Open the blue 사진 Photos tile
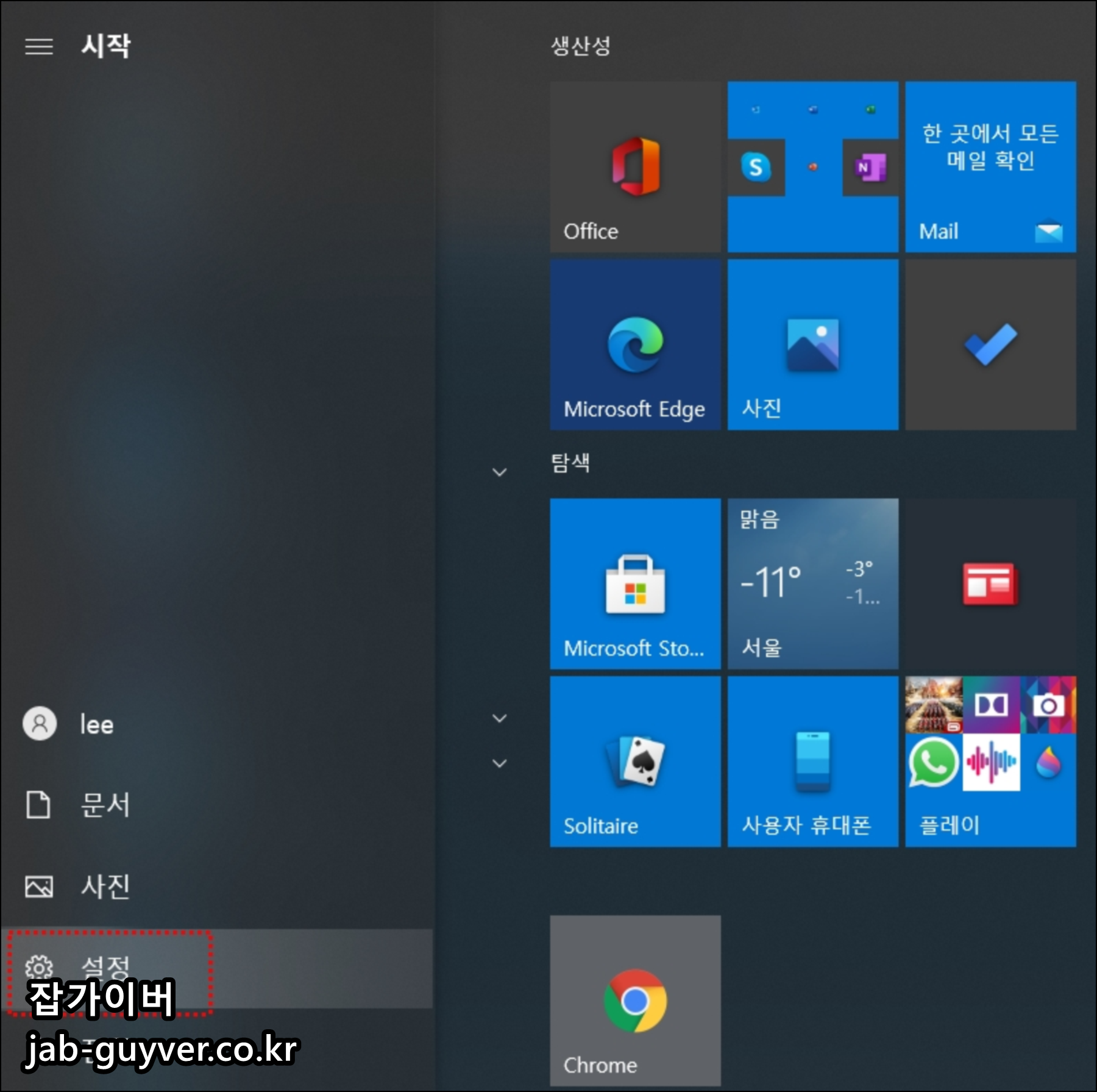Viewport: 1097px width, 1092px height. coord(813,344)
